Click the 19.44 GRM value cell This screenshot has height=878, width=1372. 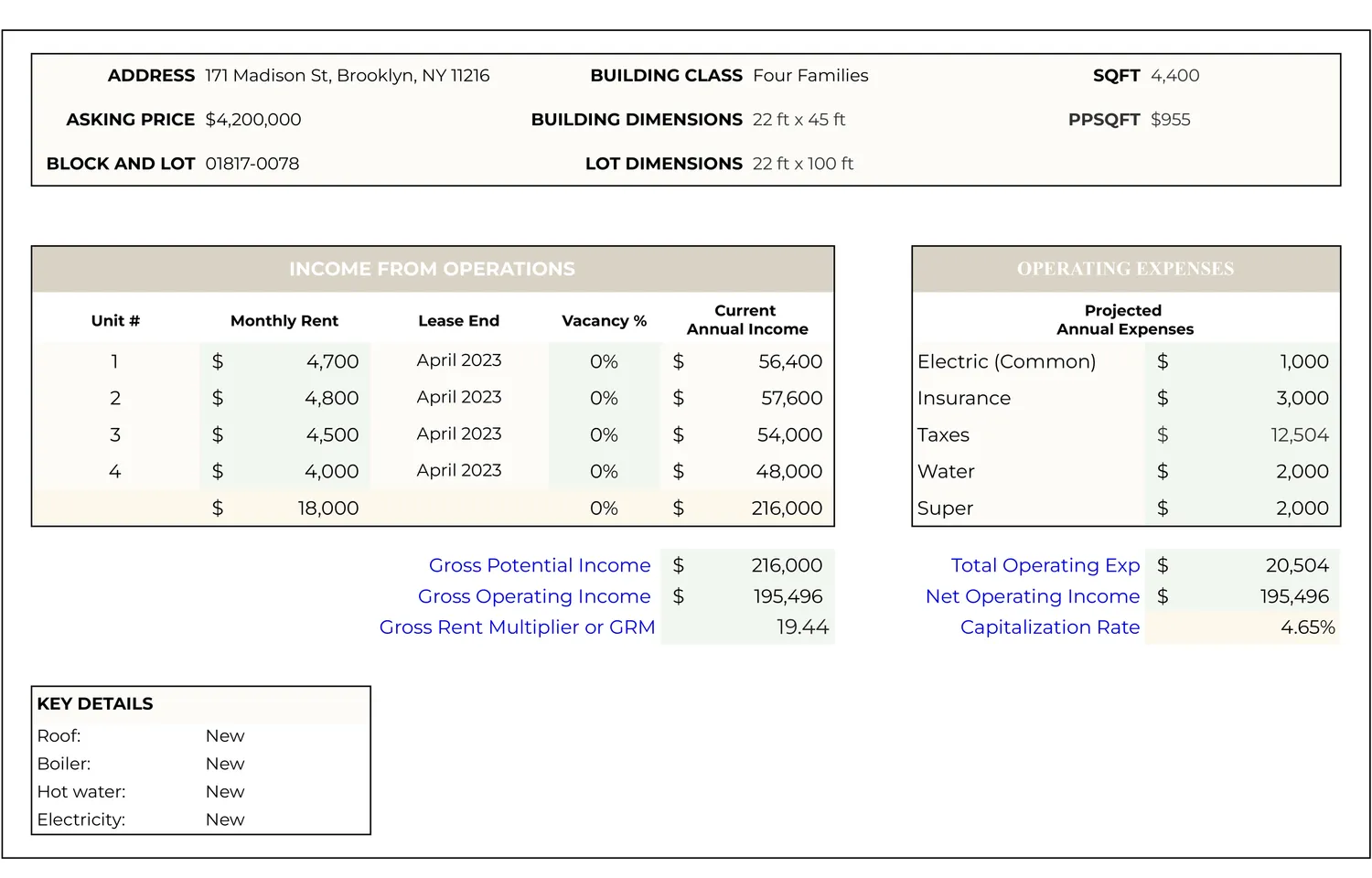(x=801, y=627)
